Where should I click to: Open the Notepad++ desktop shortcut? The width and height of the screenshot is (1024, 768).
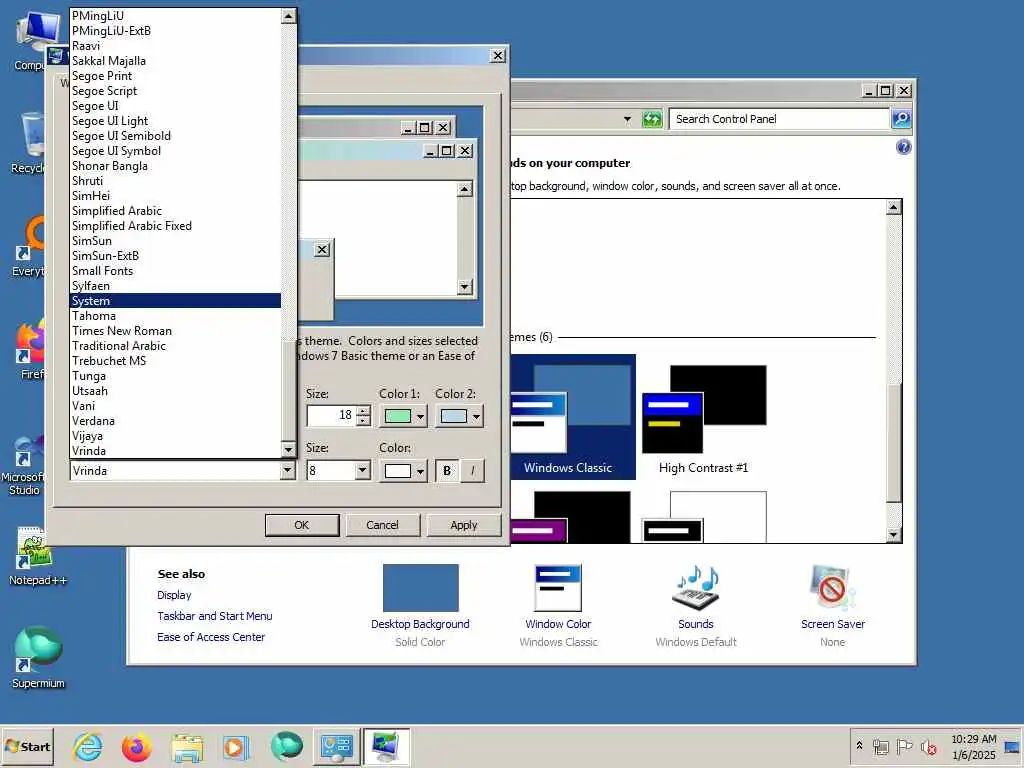[36, 555]
